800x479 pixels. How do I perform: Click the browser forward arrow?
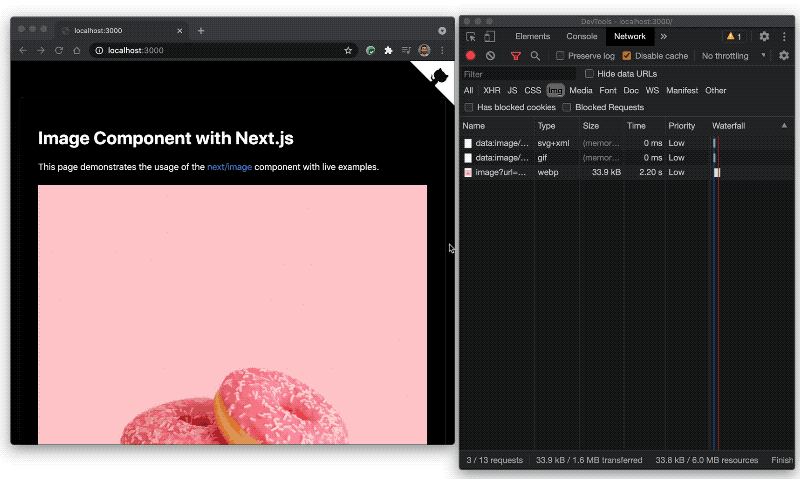pos(41,51)
